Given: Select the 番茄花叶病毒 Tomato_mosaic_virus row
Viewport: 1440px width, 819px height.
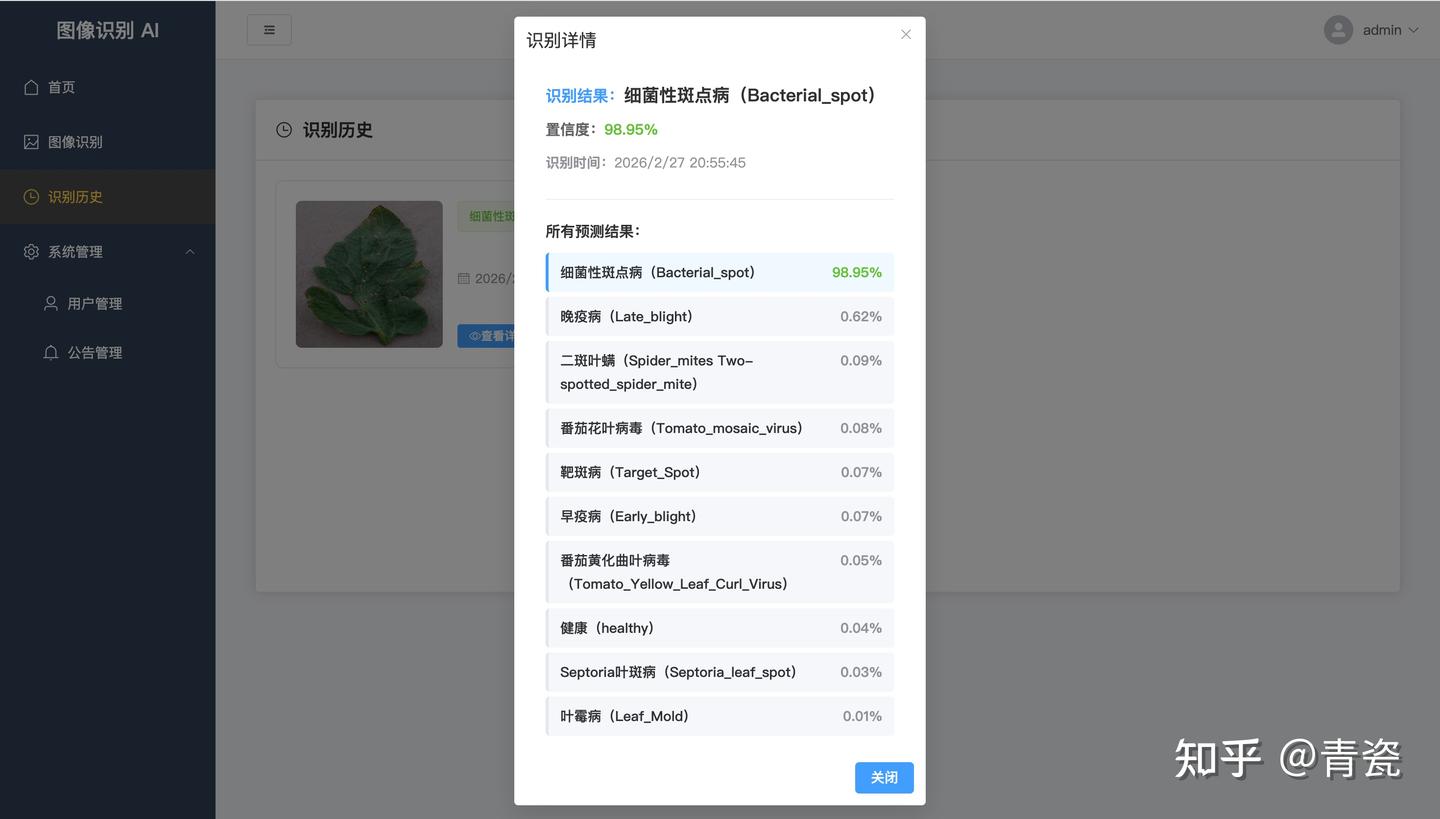Looking at the screenshot, I should click(720, 428).
